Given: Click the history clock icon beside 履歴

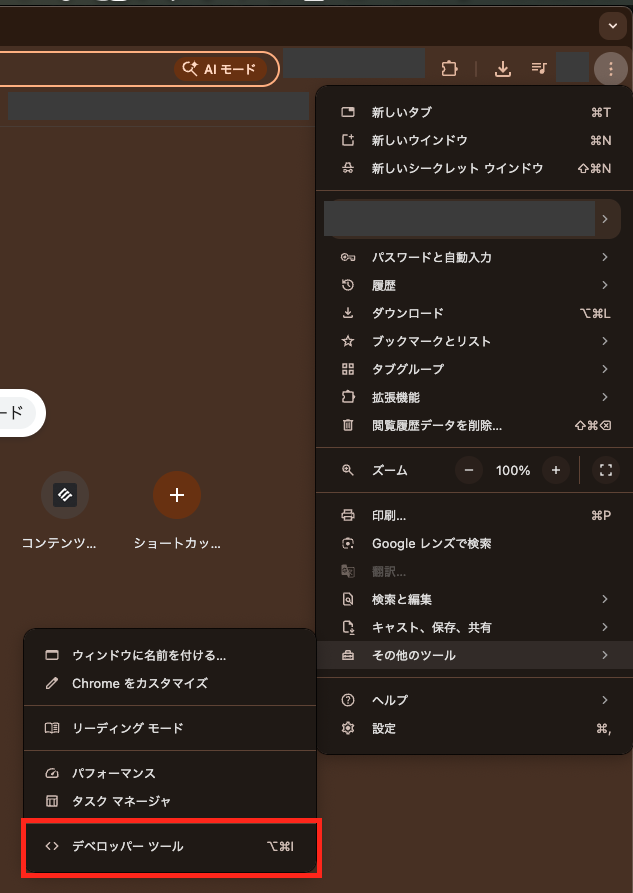Looking at the screenshot, I should (x=348, y=285).
